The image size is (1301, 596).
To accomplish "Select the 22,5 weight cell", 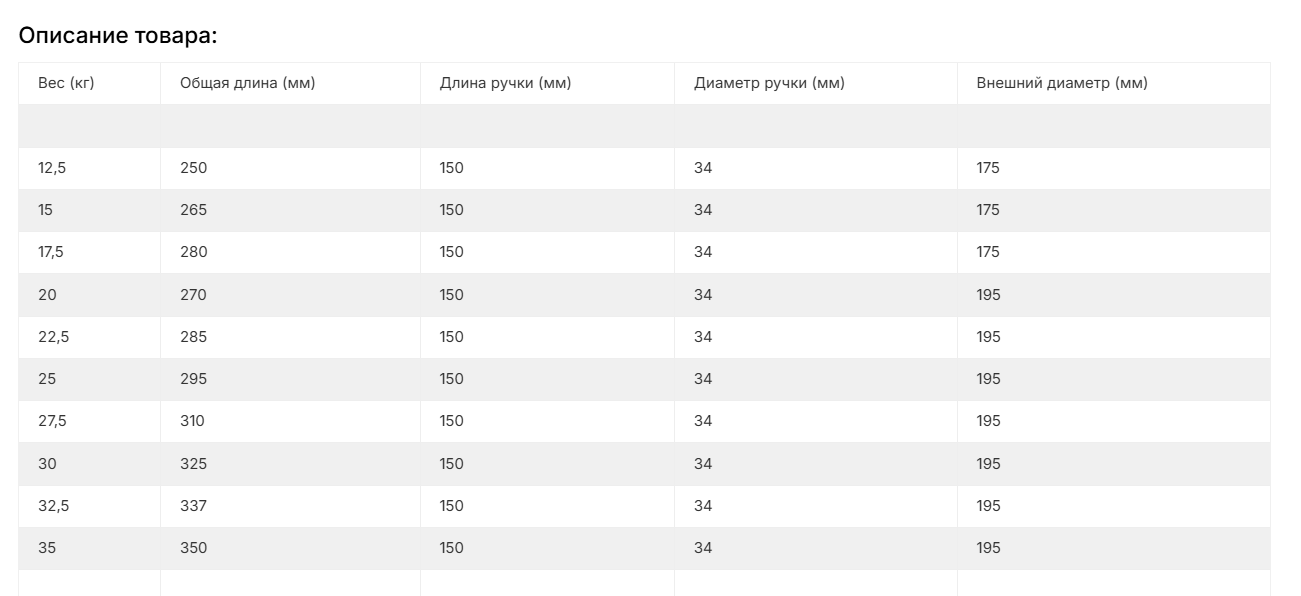I will click(54, 337).
